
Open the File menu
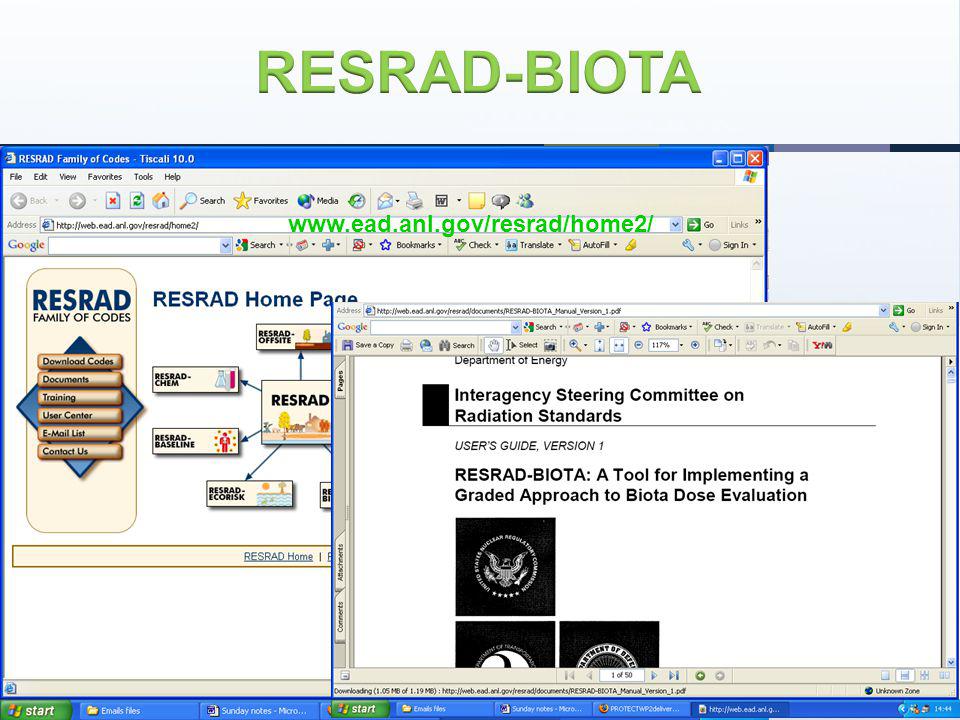click(16, 176)
